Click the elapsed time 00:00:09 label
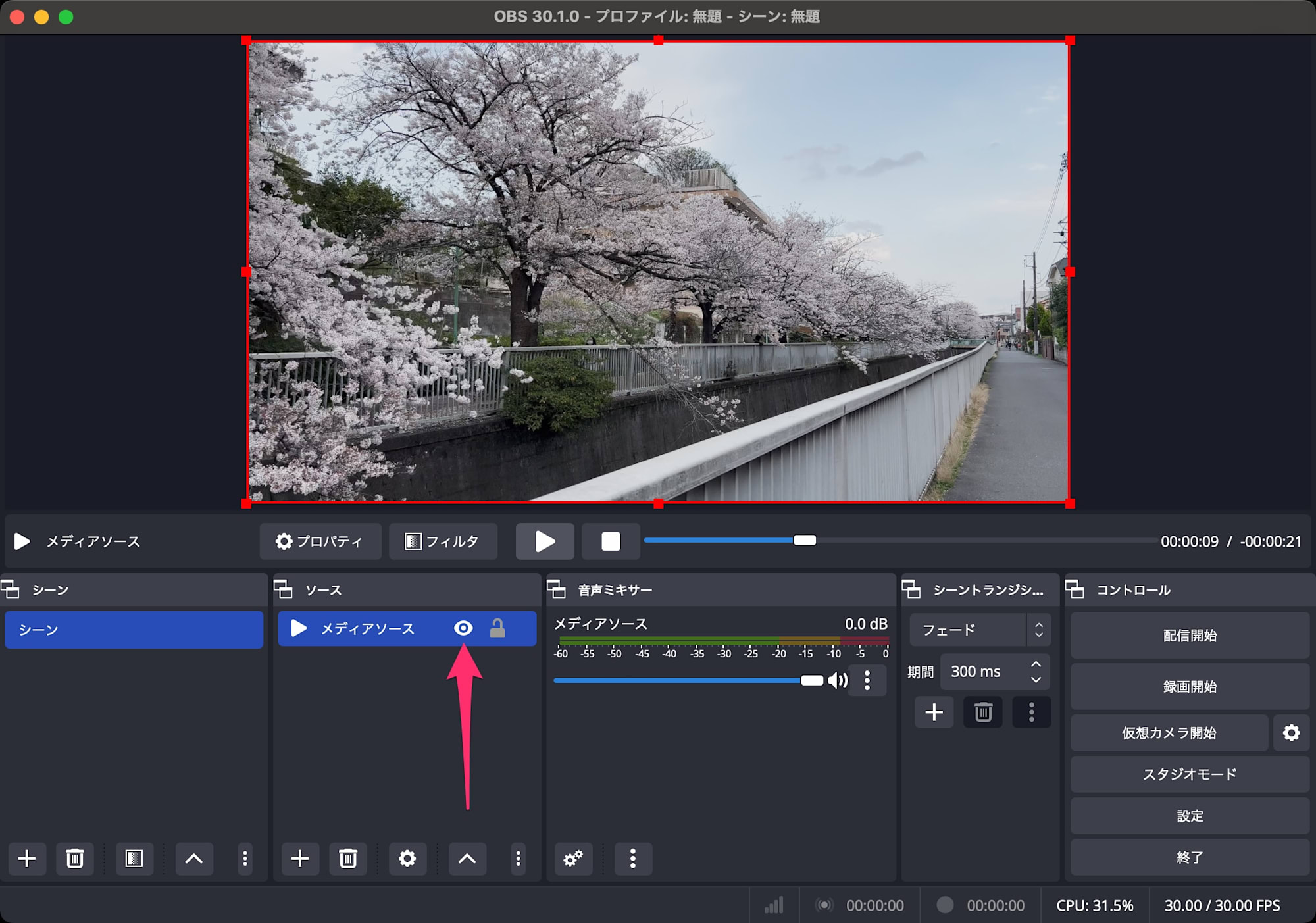This screenshot has width=1316, height=923. click(1189, 541)
